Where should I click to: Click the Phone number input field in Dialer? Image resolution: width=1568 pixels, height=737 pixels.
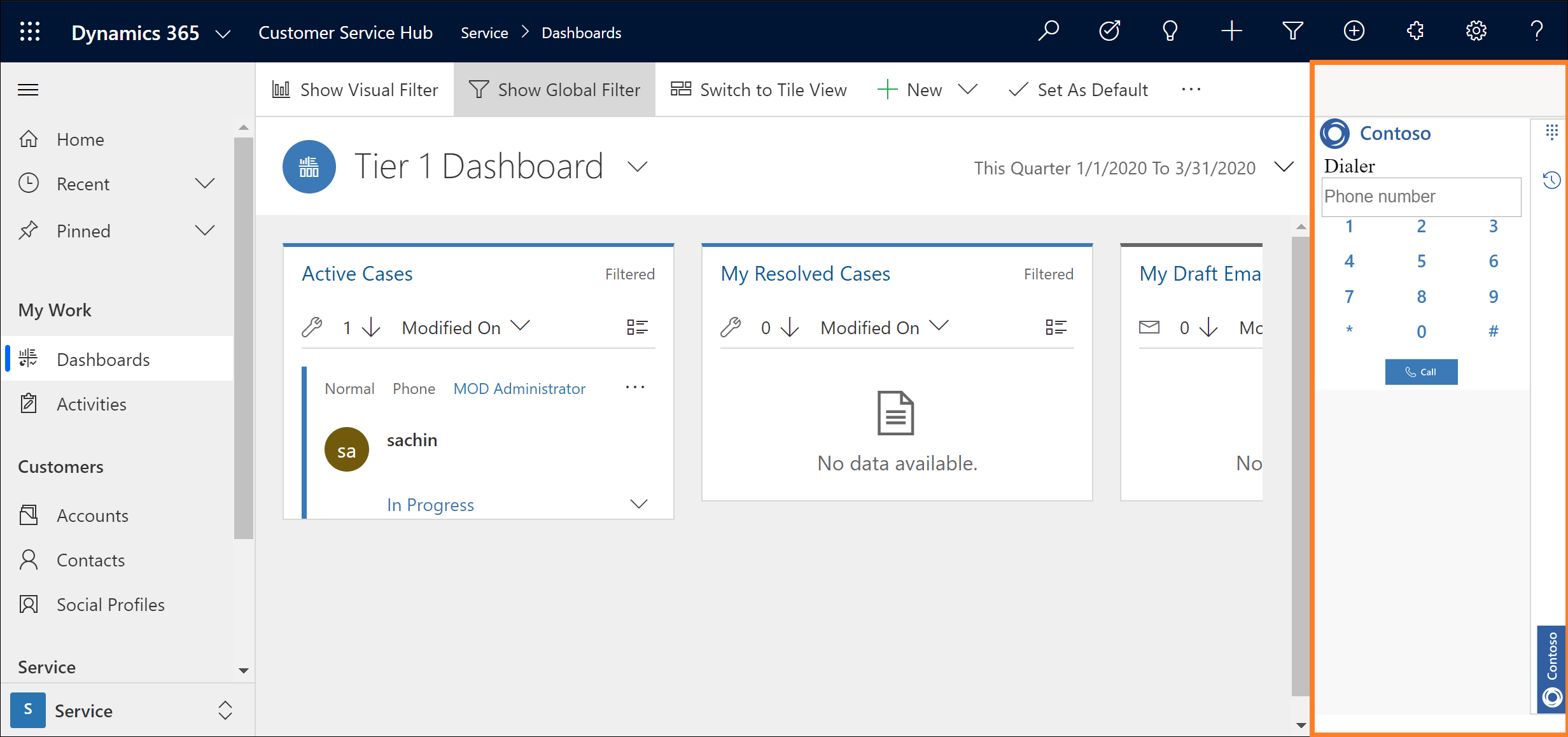point(1422,196)
